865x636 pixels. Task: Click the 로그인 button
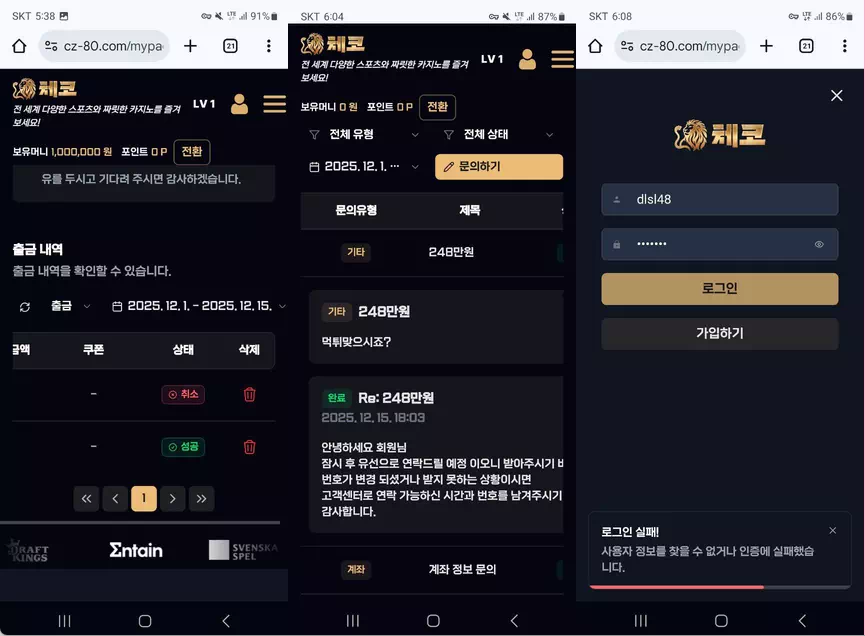click(719, 288)
